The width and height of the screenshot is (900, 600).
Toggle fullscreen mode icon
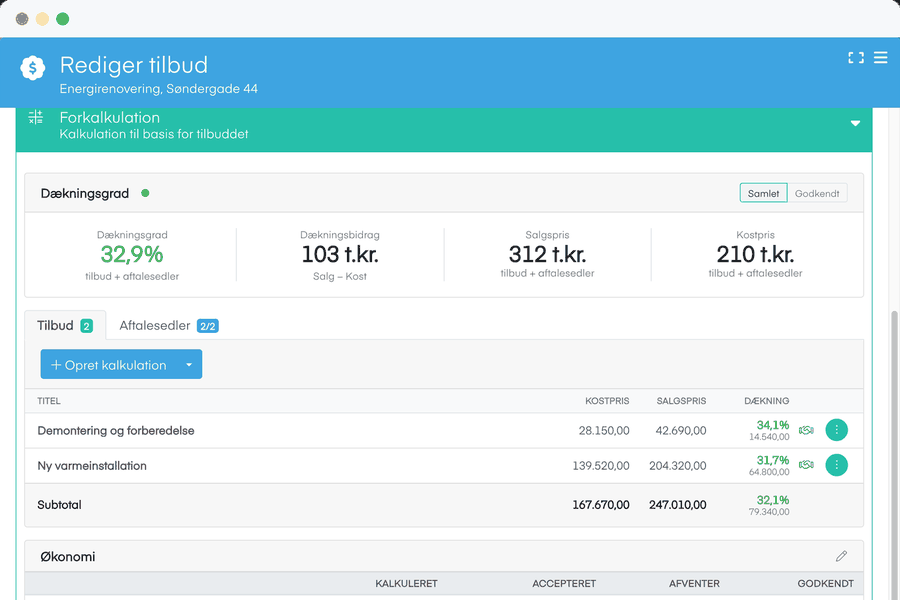point(856,57)
